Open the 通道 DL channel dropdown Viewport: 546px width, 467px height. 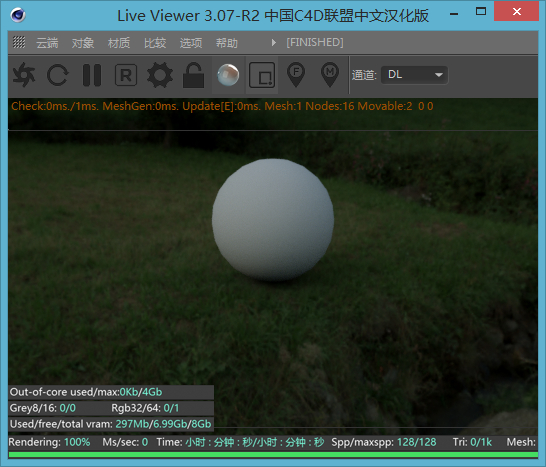[414, 75]
